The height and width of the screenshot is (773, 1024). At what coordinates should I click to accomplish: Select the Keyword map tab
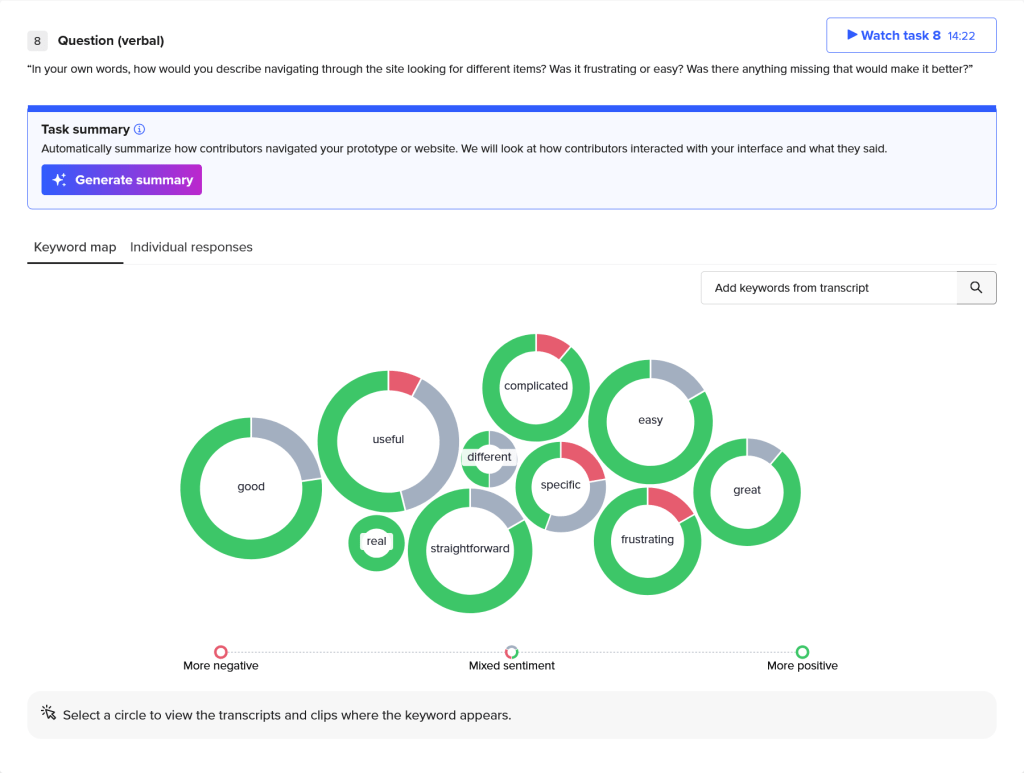pos(75,247)
